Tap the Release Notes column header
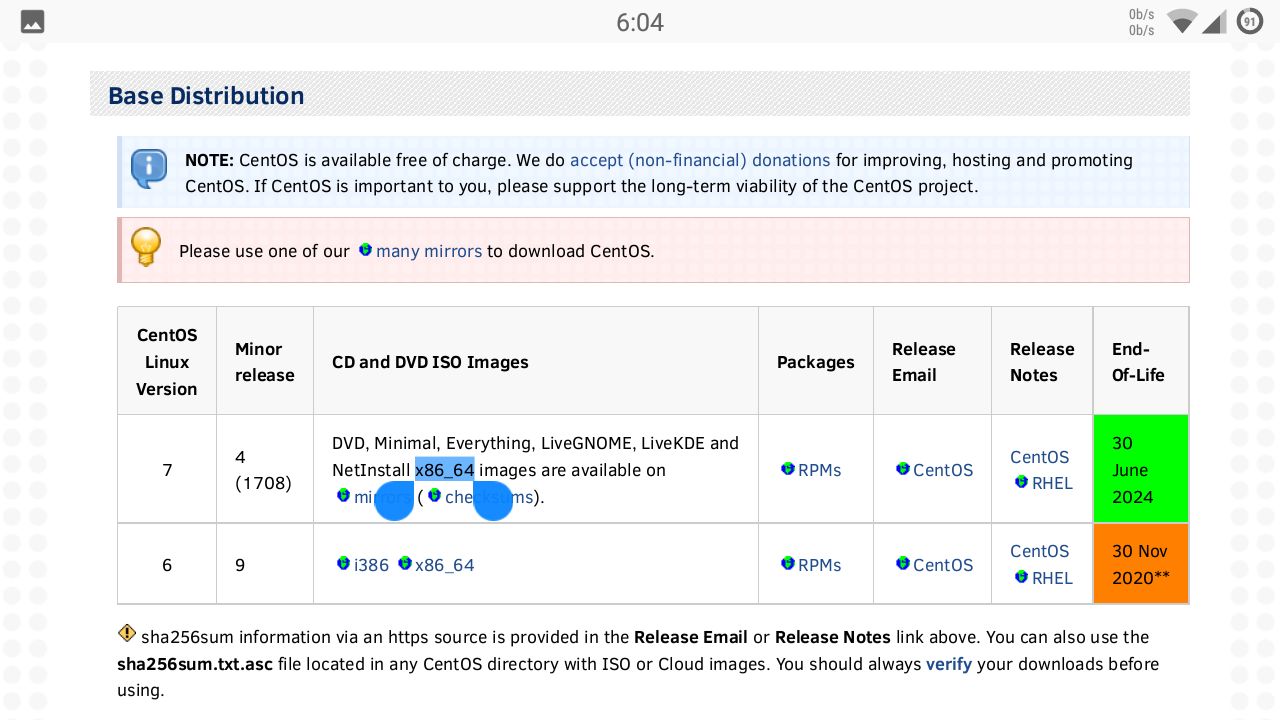 tap(1042, 362)
